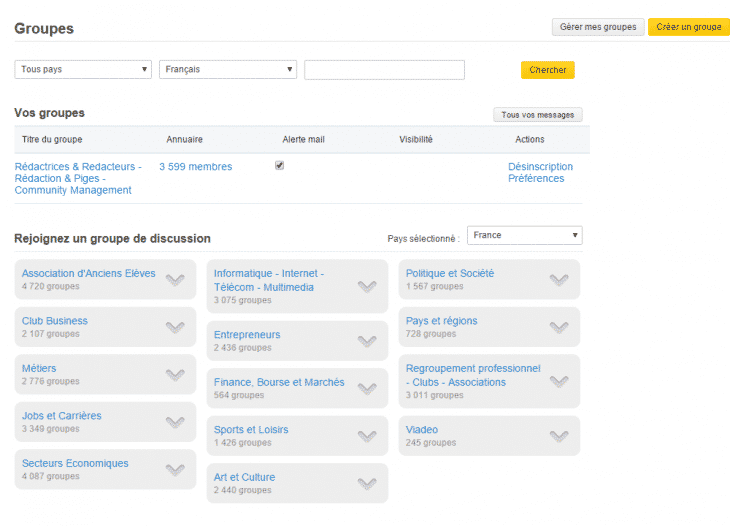This screenshot has width=730, height=526.
Task: Click the Gérer mes groupes button
Action: click(598, 27)
